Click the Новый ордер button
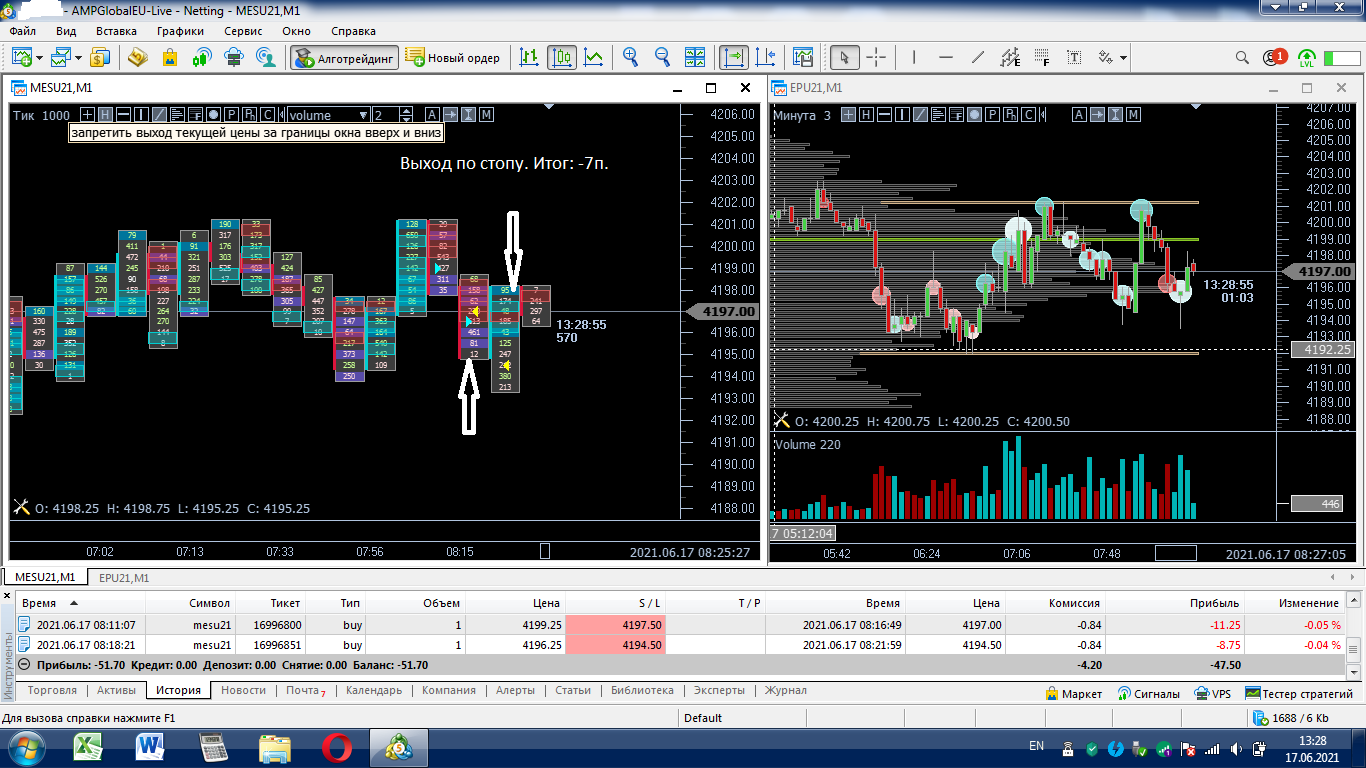 pos(454,57)
